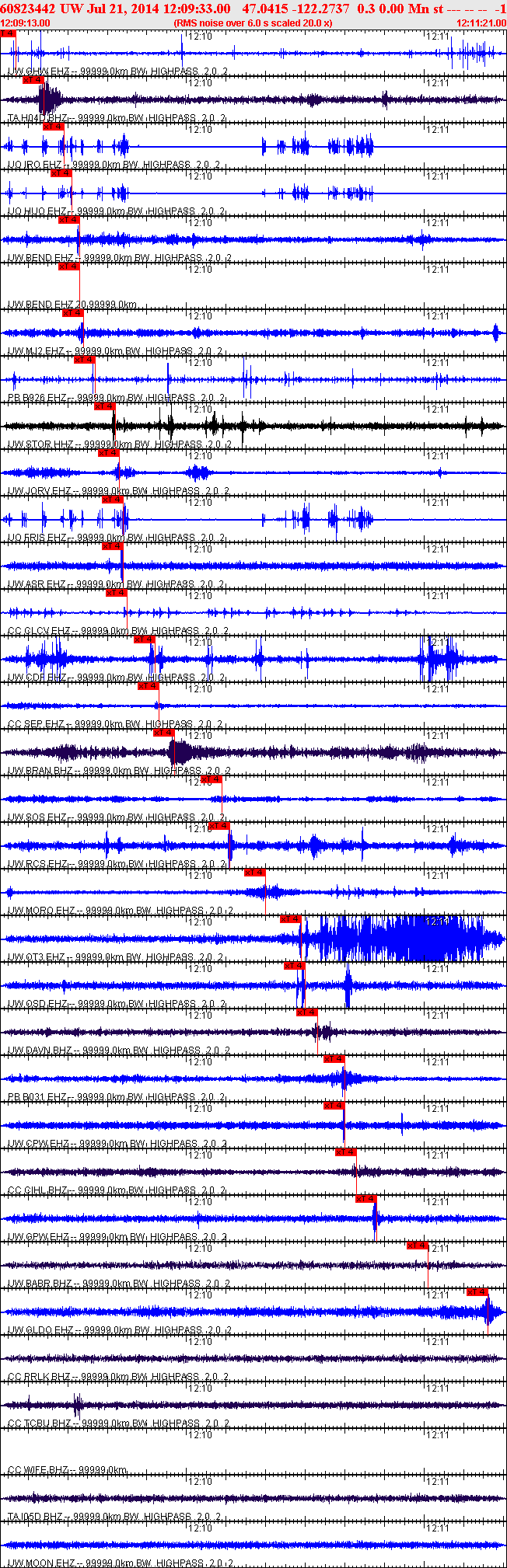Select the 'UW OT3 EHZ' station label
The width and height of the screenshot is (507, 1568).
[117, 957]
